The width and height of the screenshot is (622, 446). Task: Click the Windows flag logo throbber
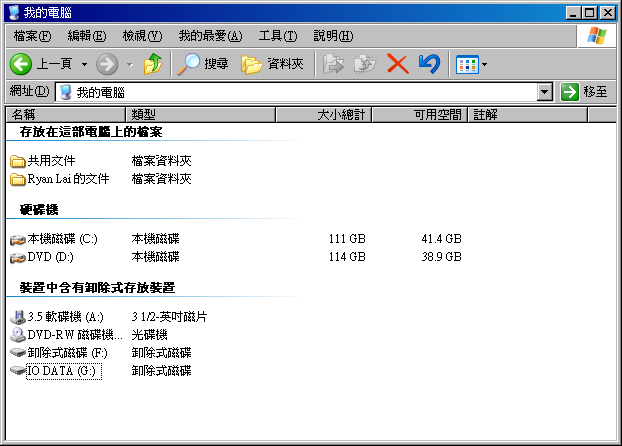pos(597,36)
